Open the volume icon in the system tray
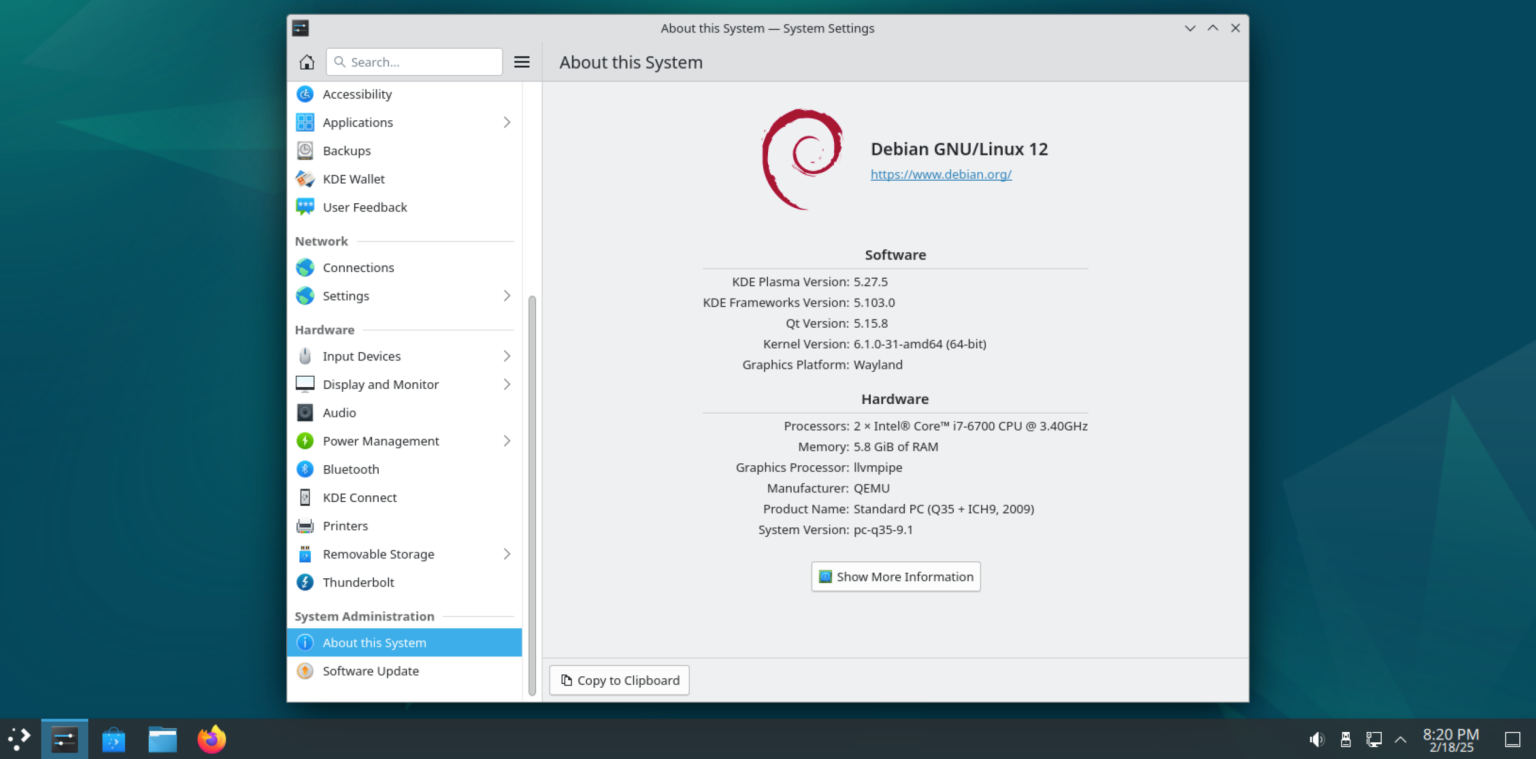The width and height of the screenshot is (1536, 759). tap(1316, 739)
